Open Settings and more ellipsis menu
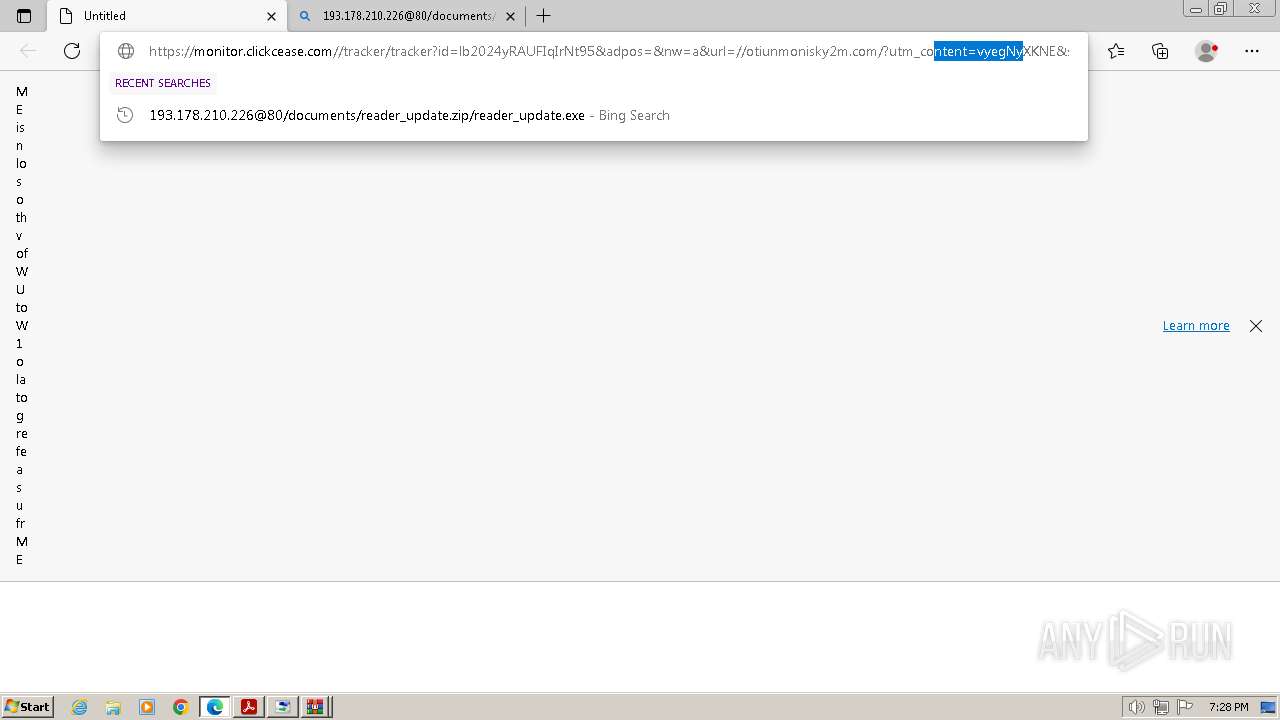Image resolution: width=1280 pixels, height=720 pixels. 1252,51
